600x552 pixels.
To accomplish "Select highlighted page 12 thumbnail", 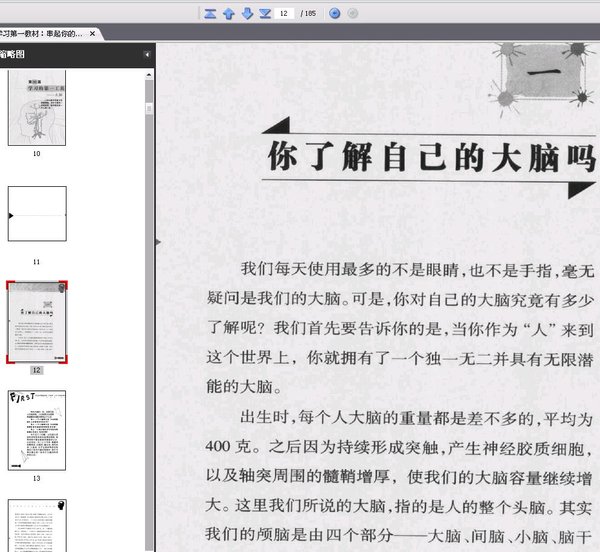I will pyautogui.click(x=37, y=322).
